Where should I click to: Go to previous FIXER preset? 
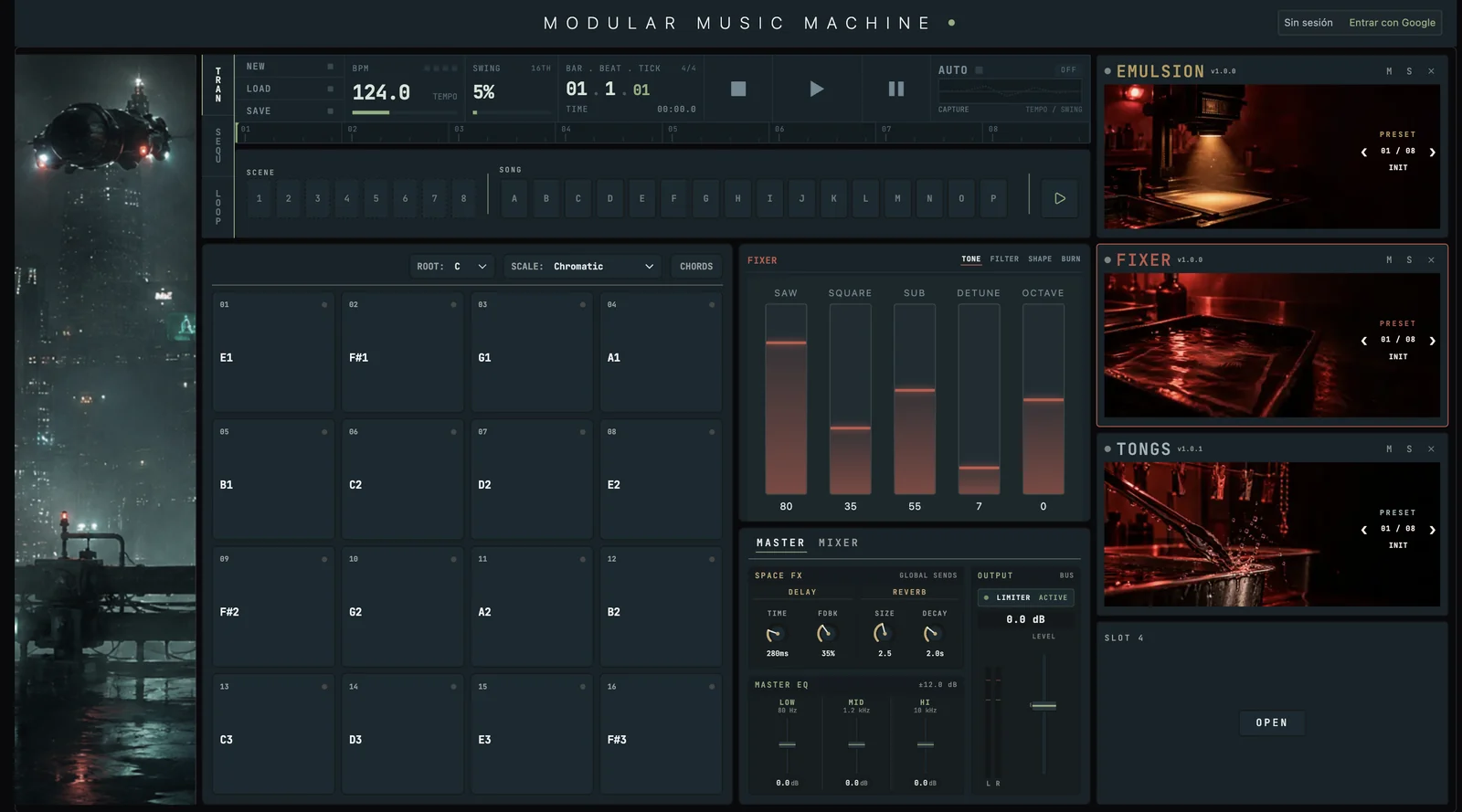(1364, 341)
